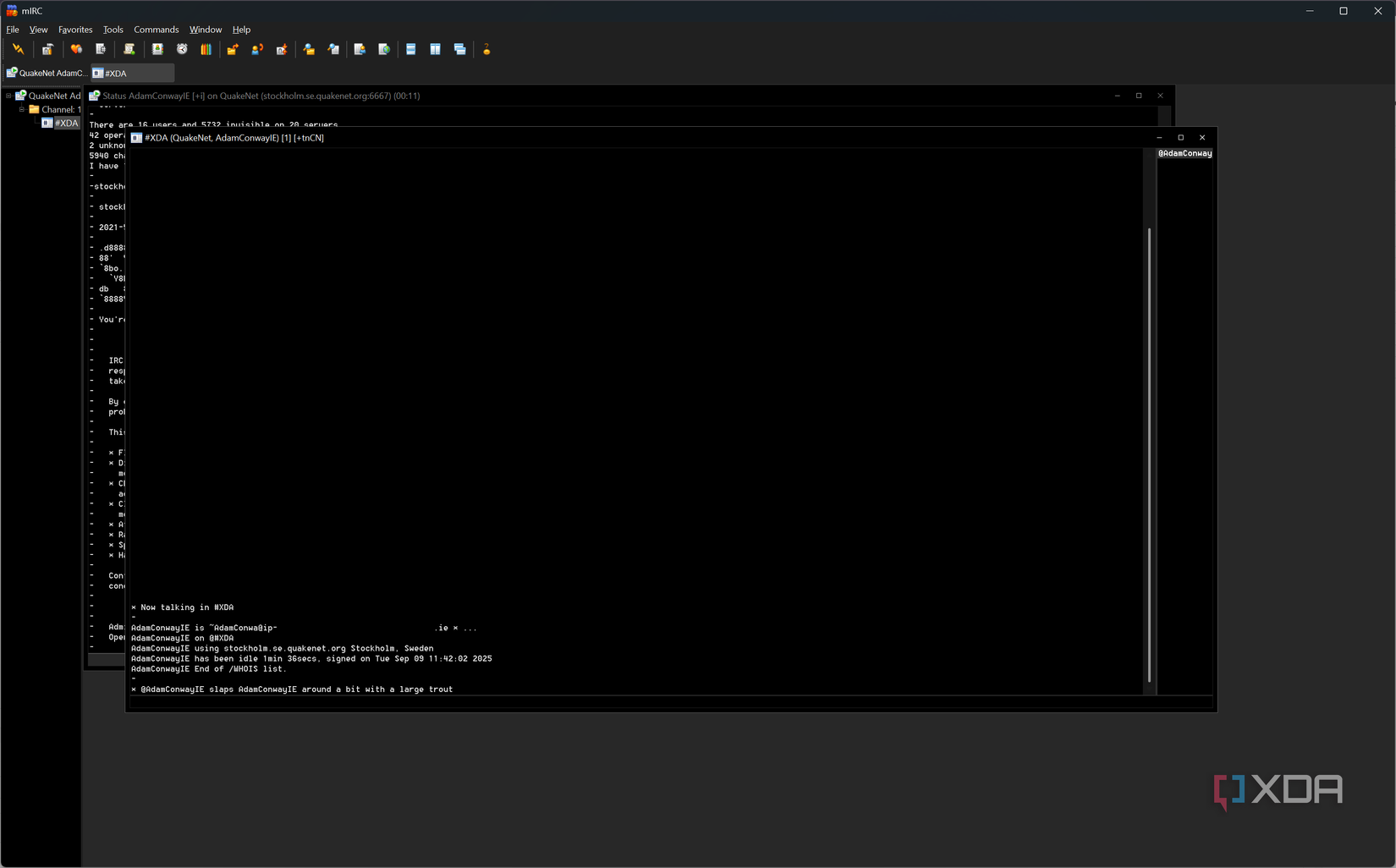Open Favorites using the heart icon
This screenshot has height=868, width=1396.
pos(76,49)
